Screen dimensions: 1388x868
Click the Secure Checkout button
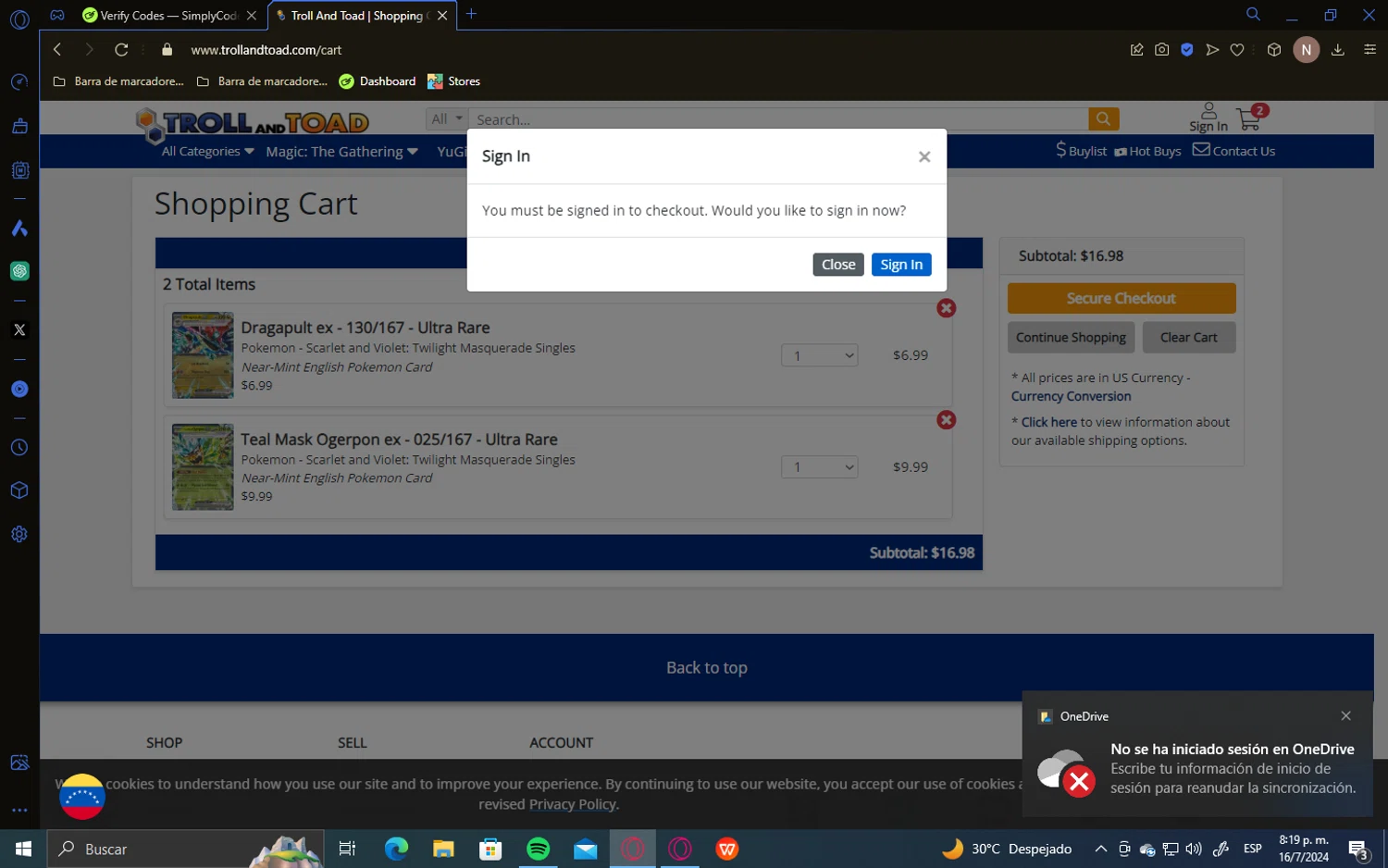point(1122,298)
